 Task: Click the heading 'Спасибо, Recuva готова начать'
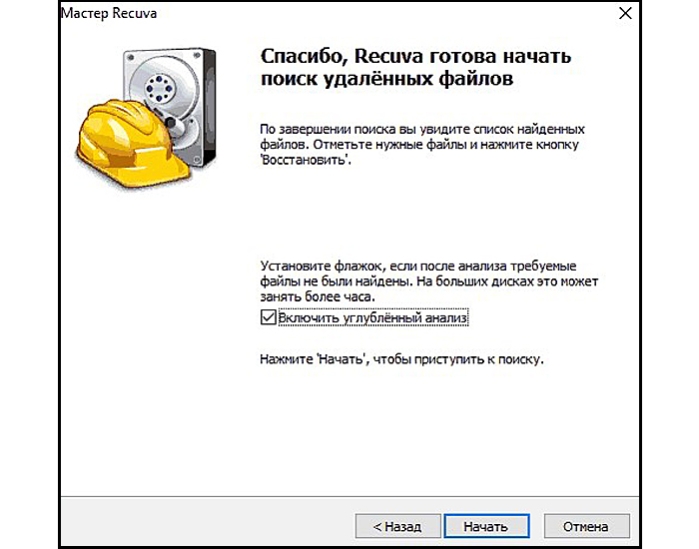415,57
